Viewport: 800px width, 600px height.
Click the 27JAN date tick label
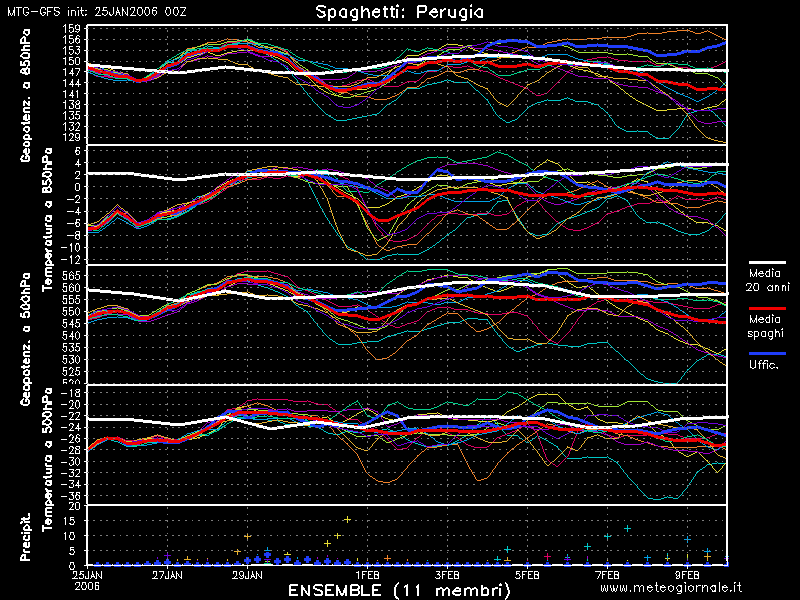(x=167, y=575)
